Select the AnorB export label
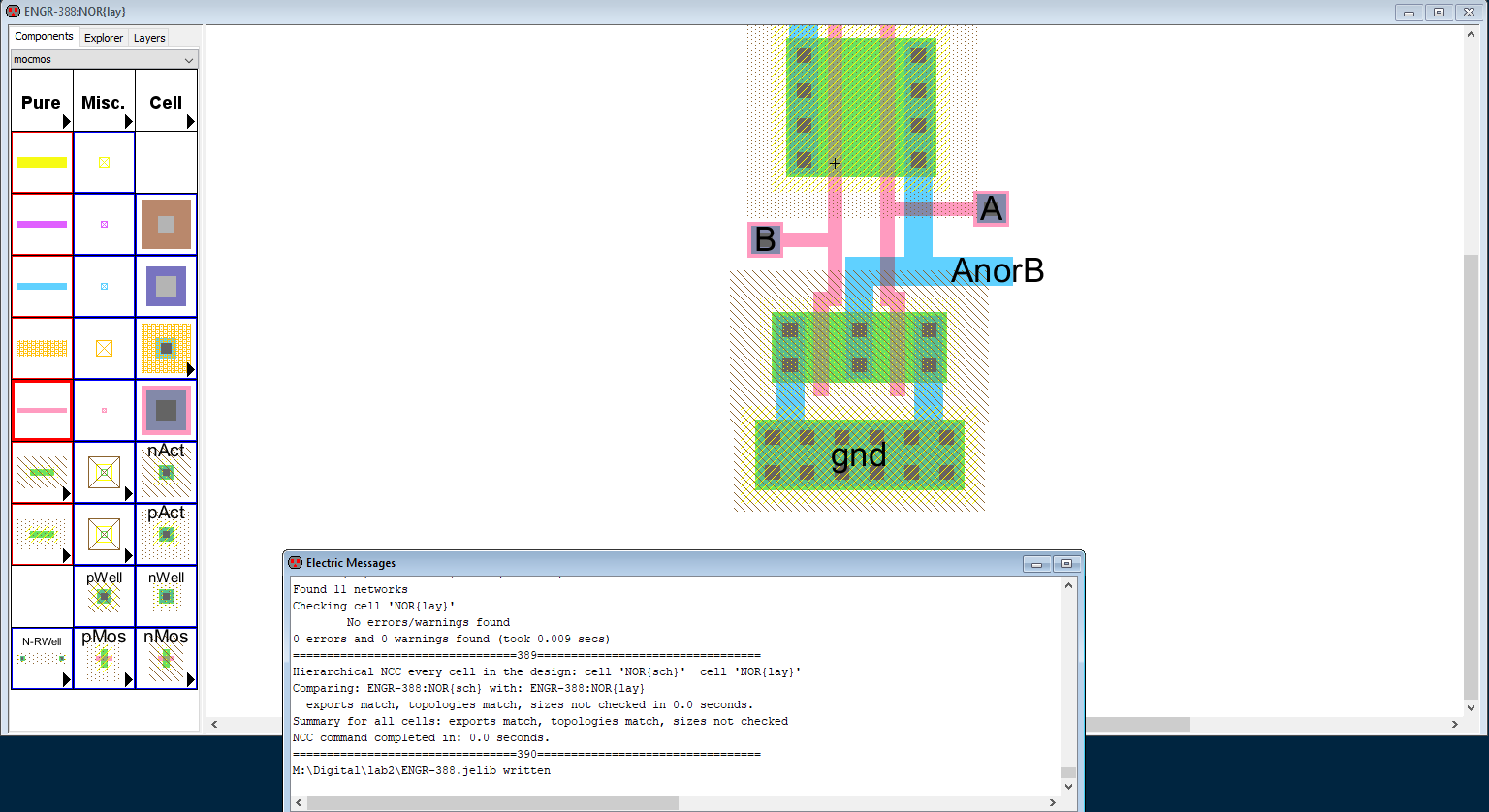This screenshot has width=1489, height=812. coord(998,270)
